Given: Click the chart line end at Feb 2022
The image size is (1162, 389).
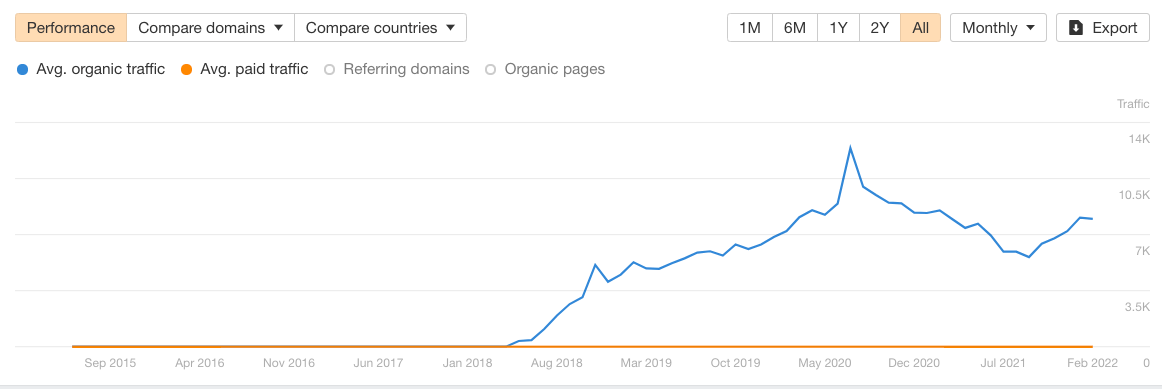Looking at the screenshot, I should [x=1092, y=219].
